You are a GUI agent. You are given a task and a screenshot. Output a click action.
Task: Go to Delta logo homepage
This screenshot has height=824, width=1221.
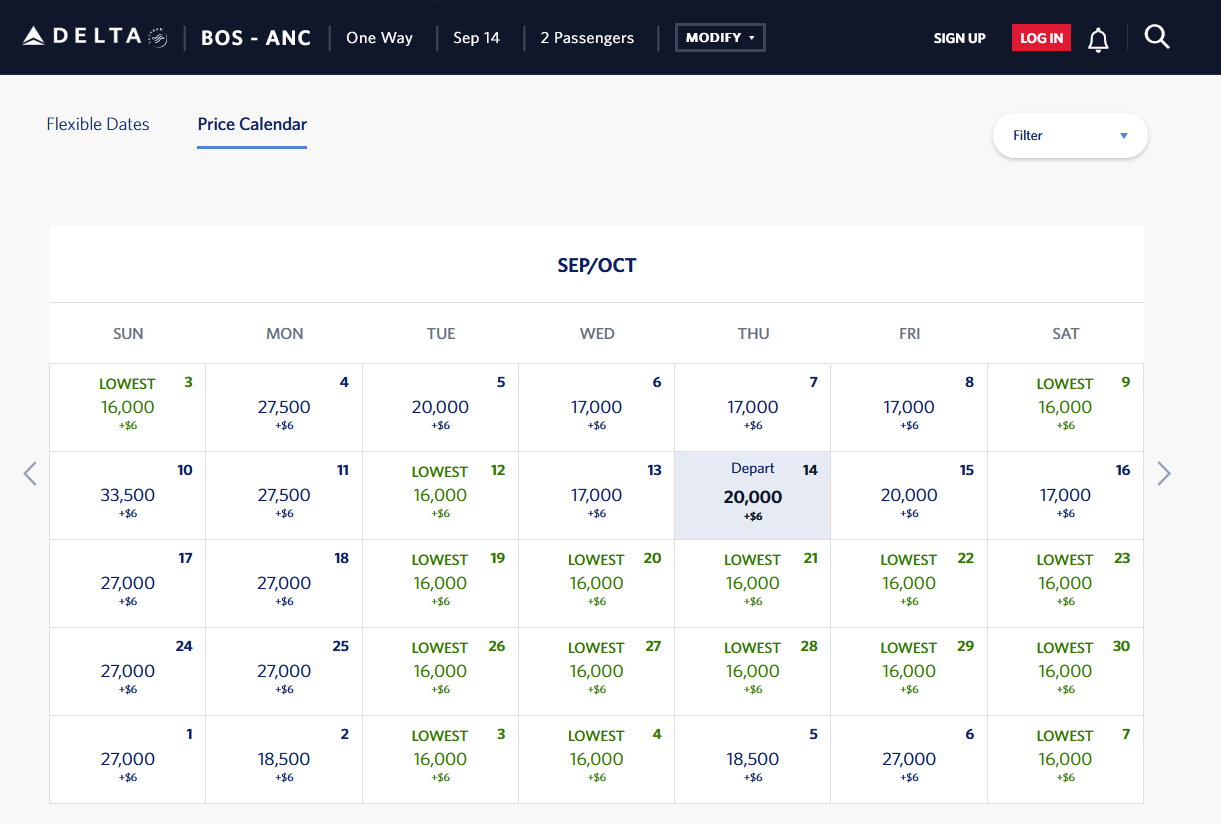95,37
